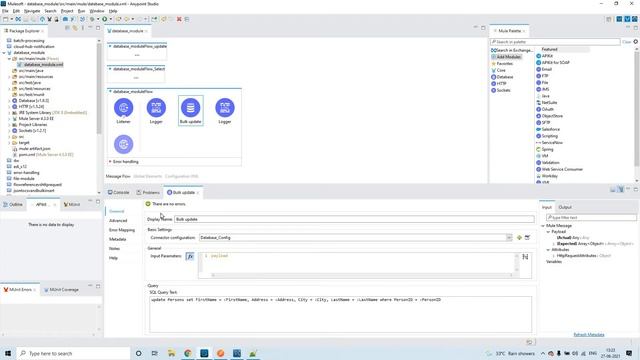Screen dimensions: 640x360
Task: Open Advanced section of Bulk update
Action: (118, 220)
